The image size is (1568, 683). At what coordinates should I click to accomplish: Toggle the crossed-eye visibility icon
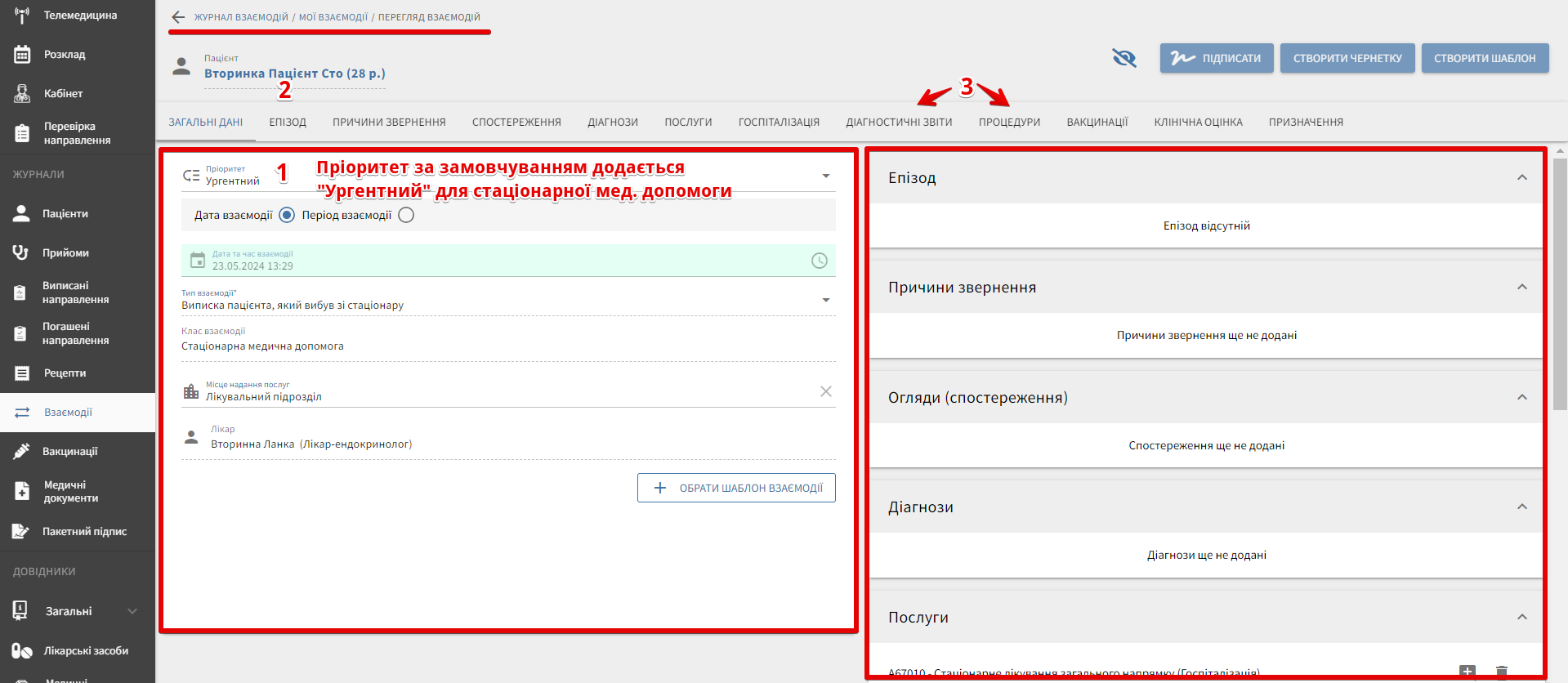click(x=1124, y=58)
